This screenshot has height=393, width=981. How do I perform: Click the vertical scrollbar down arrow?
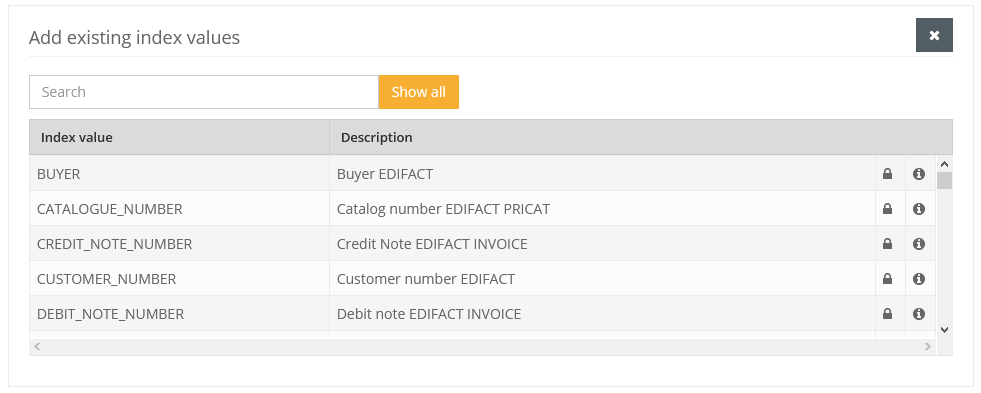click(945, 330)
